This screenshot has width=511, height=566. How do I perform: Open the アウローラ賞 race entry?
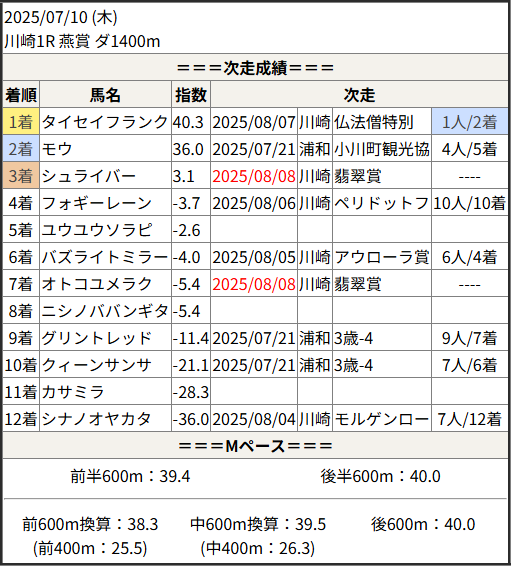[x=382, y=257]
